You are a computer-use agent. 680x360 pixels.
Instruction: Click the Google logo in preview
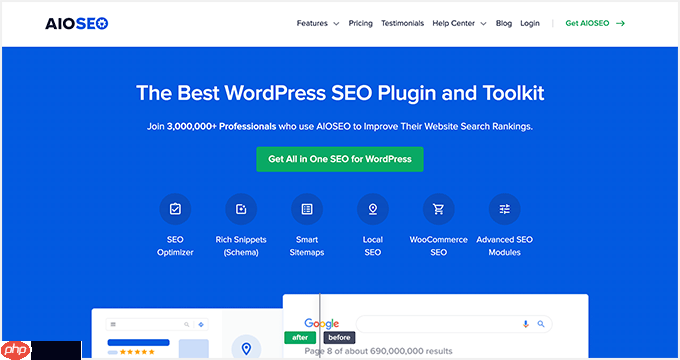click(x=322, y=324)
